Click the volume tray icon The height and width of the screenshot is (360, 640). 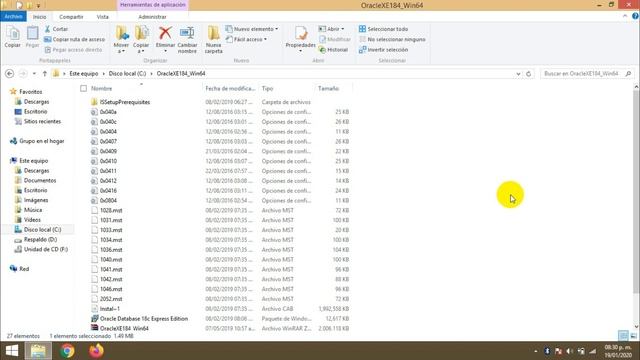click(x=570, y=351)
